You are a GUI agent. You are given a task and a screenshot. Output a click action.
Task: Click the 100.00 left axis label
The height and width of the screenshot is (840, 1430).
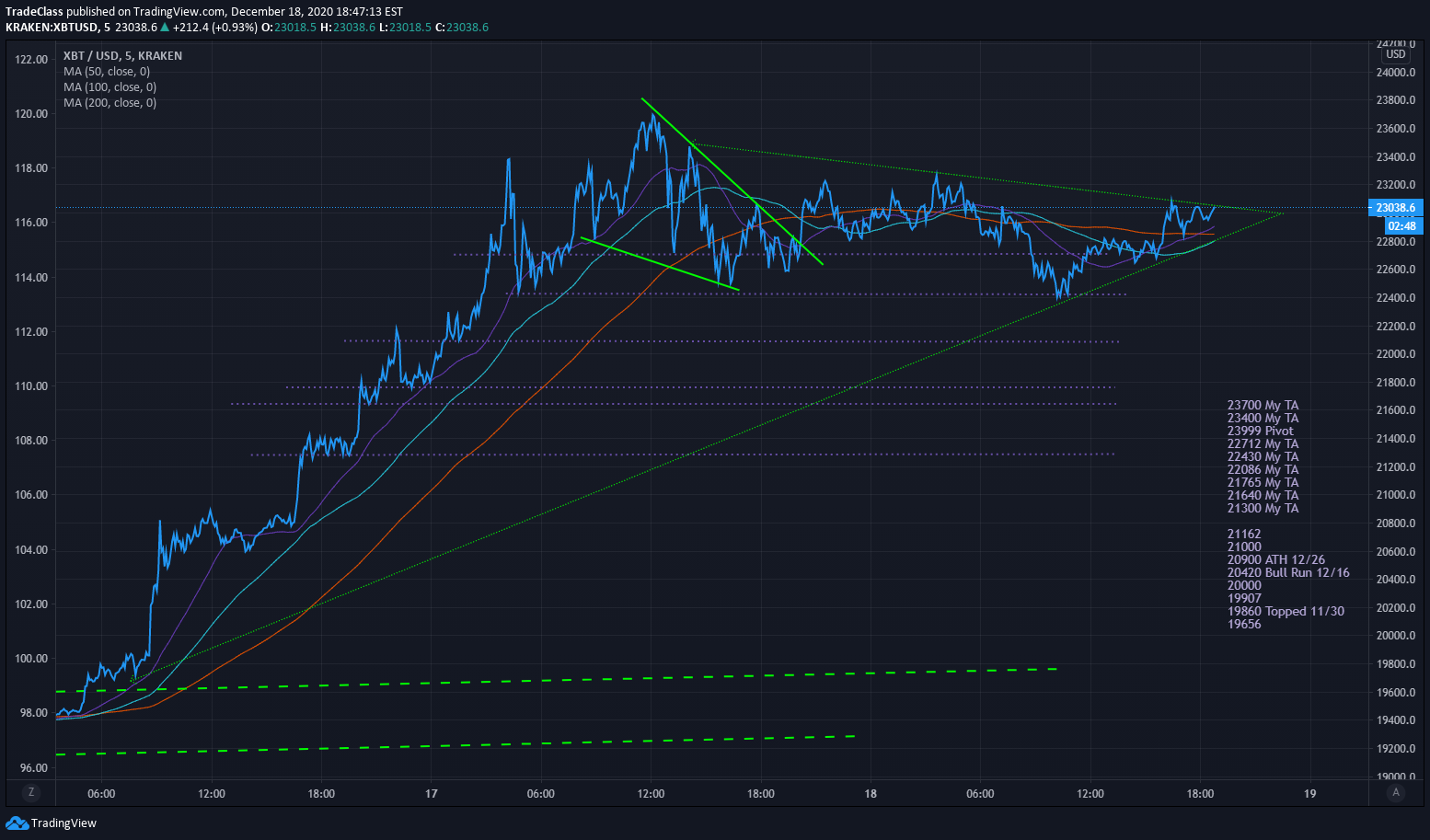pyautogui.click(x=31, y=659)
